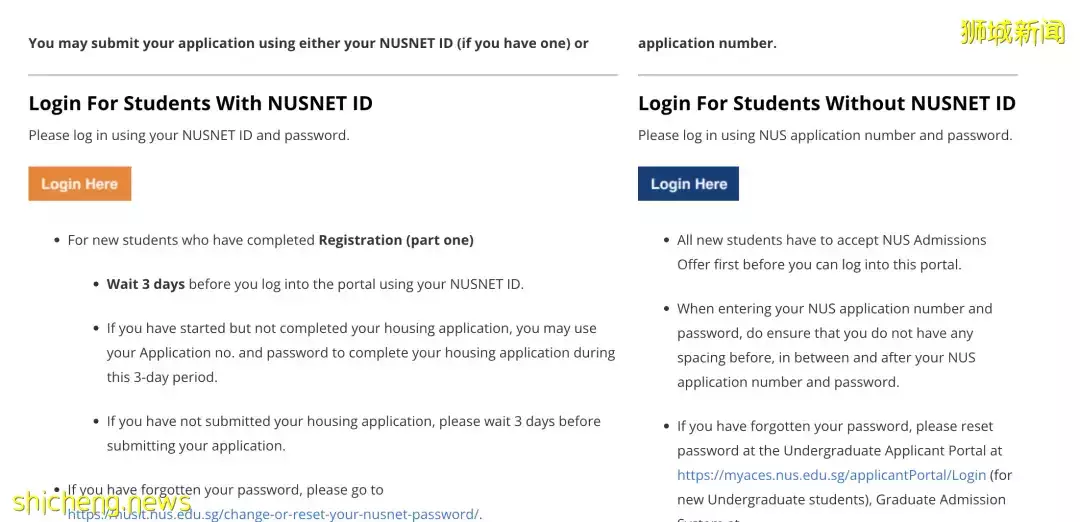Image resolution: width=1080 pixels, height=522 pixels.
Task: Click the bold 'Registration (part one)' text
Action: 396,240
